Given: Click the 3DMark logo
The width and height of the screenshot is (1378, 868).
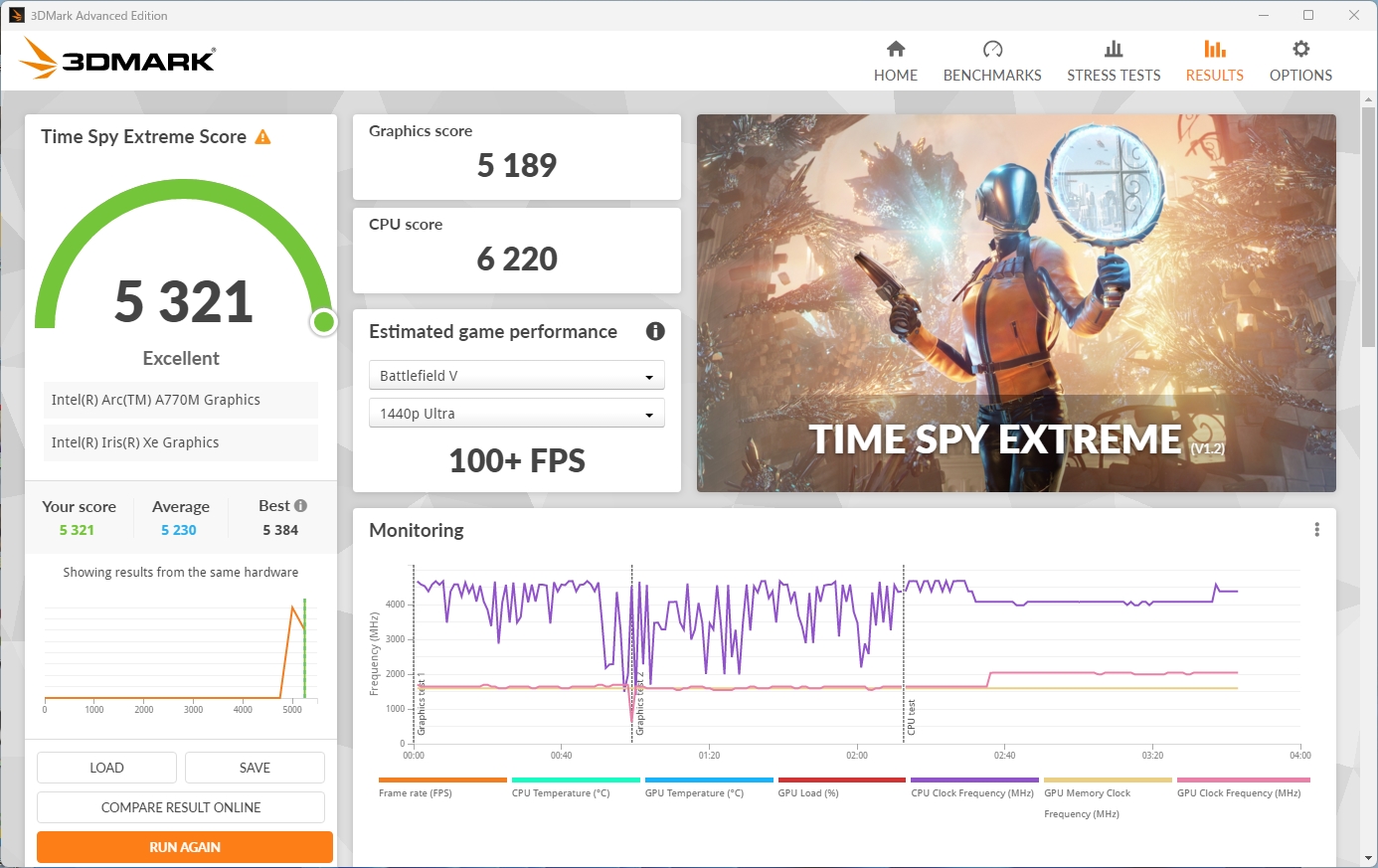Looking at the screenshot, I should 117,59.
